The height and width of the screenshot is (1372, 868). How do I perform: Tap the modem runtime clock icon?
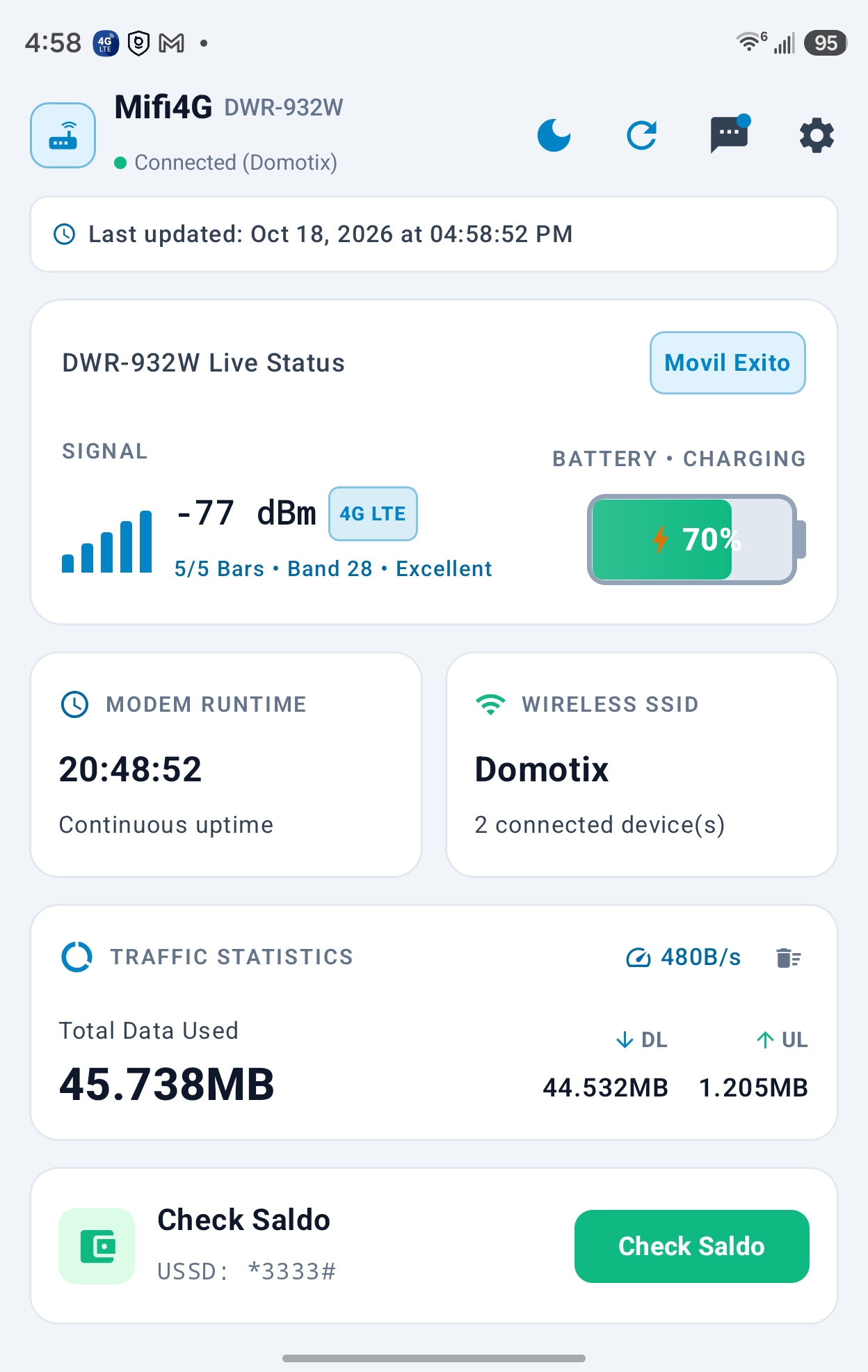coord(74,704)
